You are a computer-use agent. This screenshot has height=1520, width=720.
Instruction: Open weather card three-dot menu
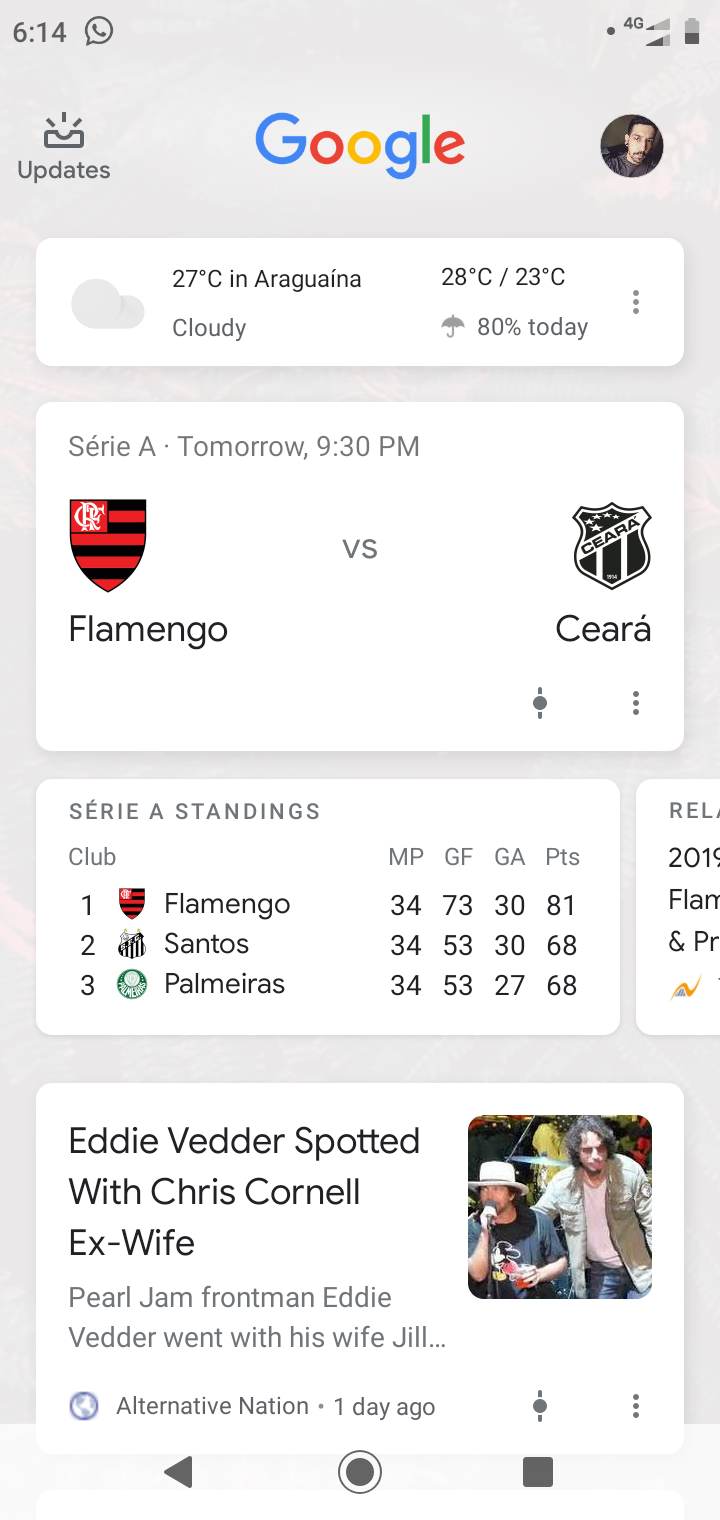click(635, 302)
